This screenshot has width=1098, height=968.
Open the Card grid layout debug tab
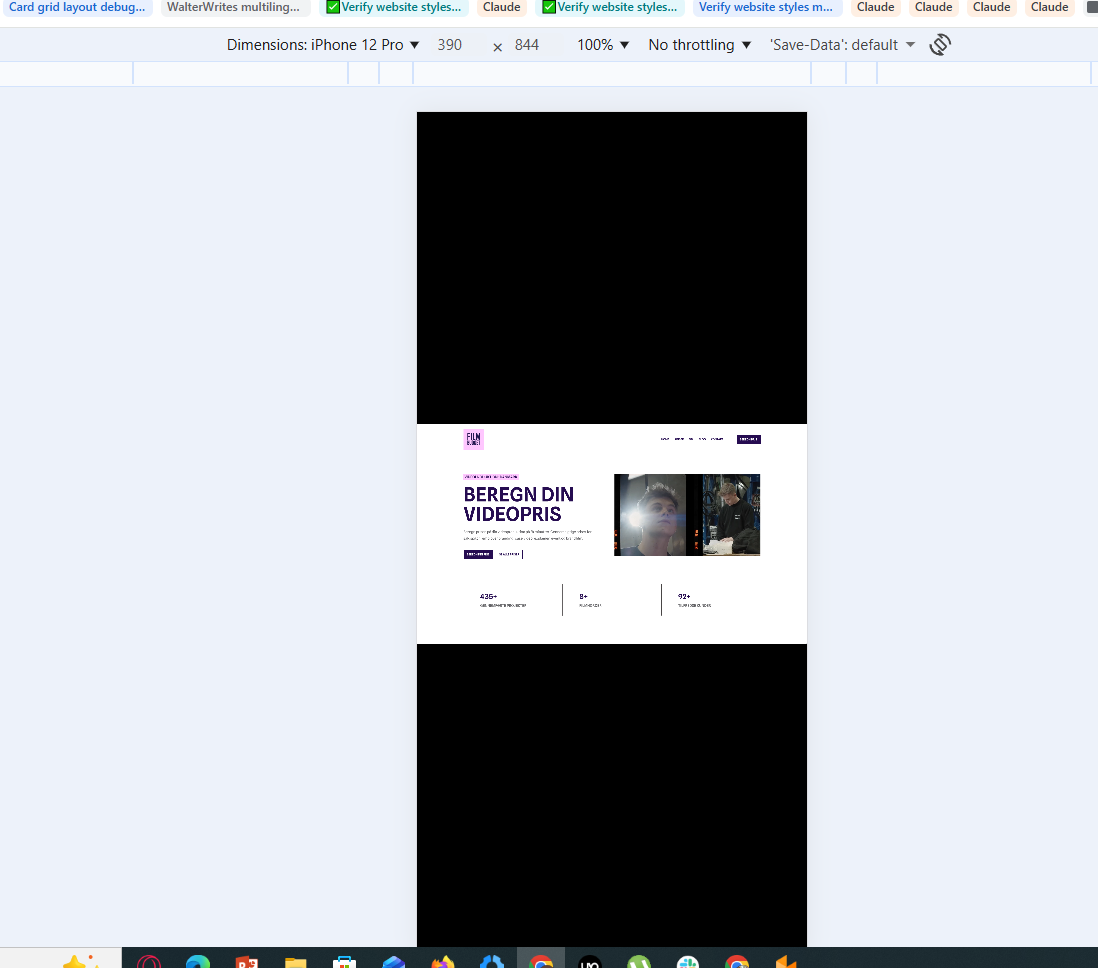(77, 7)
